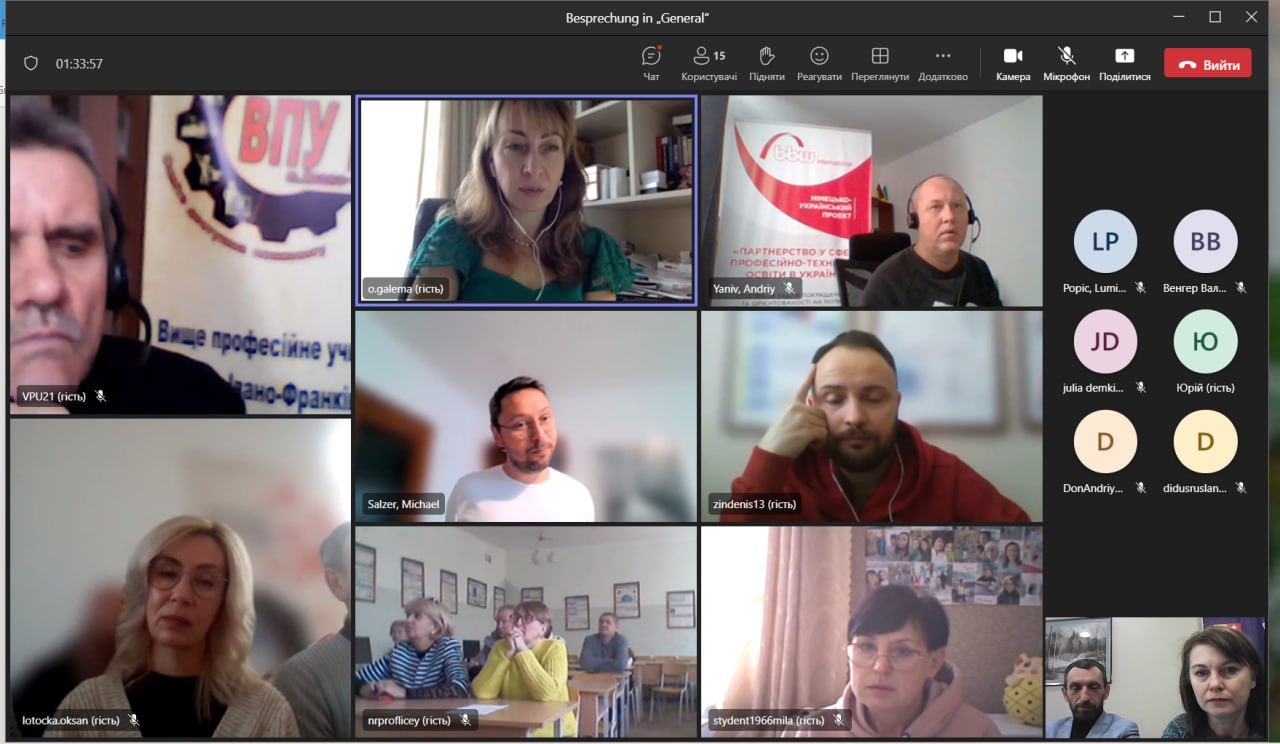This screenshot has width=1280, height=744.
Task: Click the o.galema video tile
Action: (x=526, y=200)
